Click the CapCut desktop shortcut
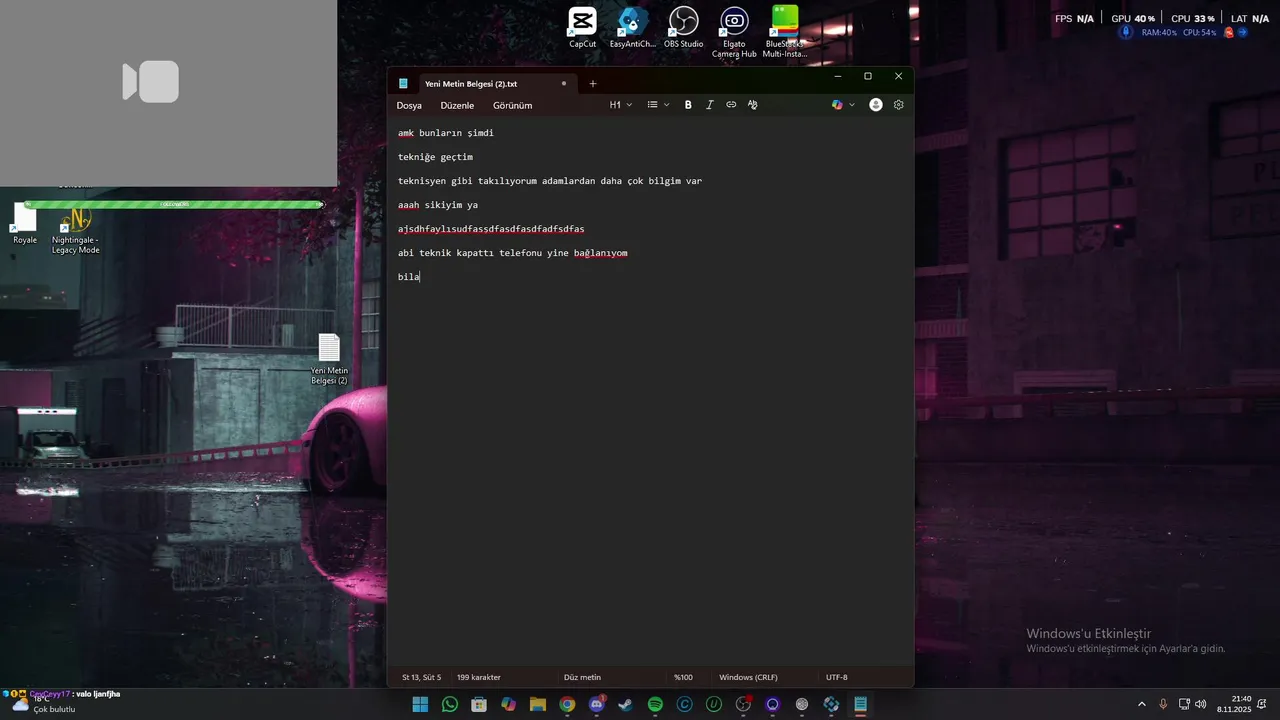Viewport: 1280px width, 720px height. point(582,28)
